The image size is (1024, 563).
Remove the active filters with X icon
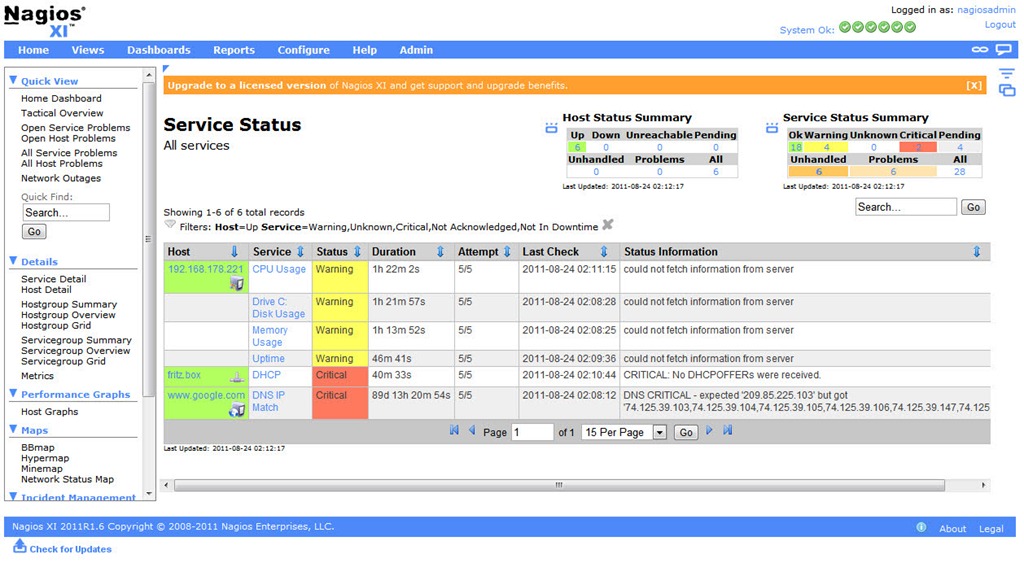[x=607, y=226]
